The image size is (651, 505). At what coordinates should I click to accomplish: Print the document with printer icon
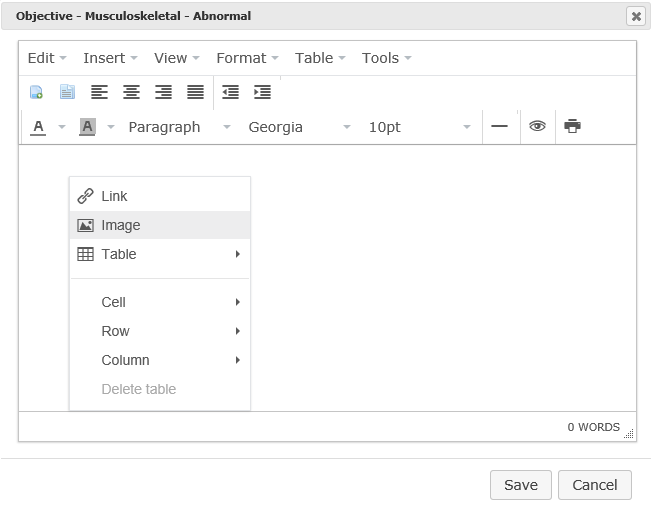point(573,126)
